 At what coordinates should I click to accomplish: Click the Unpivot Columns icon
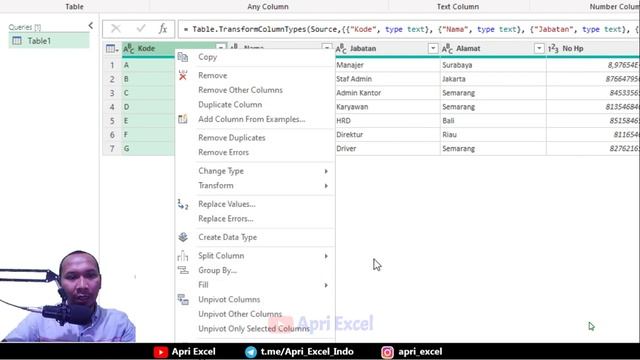pos(183,300)
